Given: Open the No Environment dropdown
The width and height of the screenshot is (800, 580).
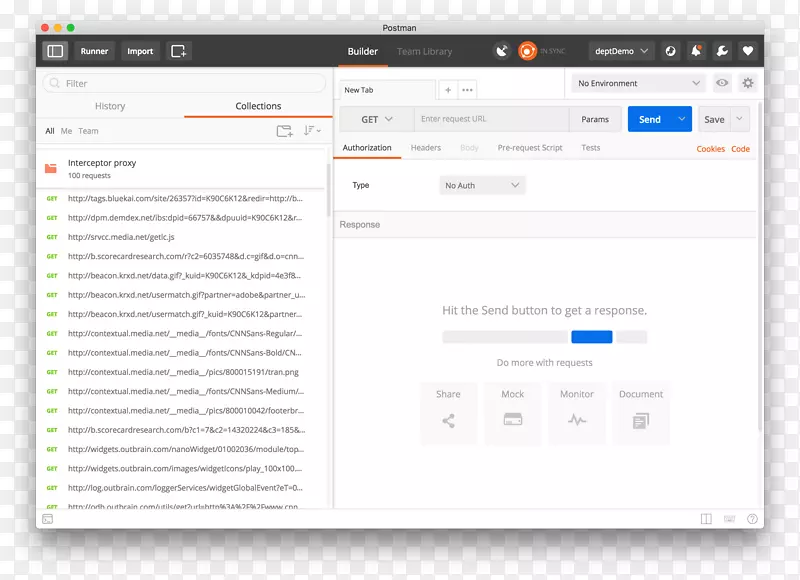Looking at the screenshot, I should coord(639,83).
